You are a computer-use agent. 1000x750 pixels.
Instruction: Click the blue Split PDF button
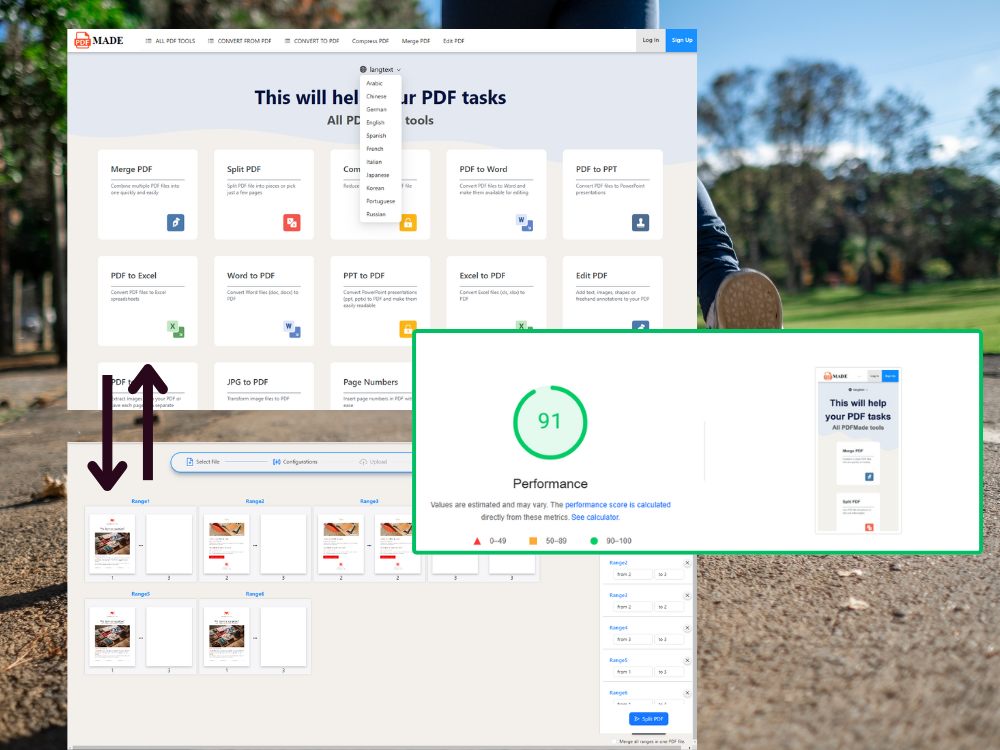(649, 719)
